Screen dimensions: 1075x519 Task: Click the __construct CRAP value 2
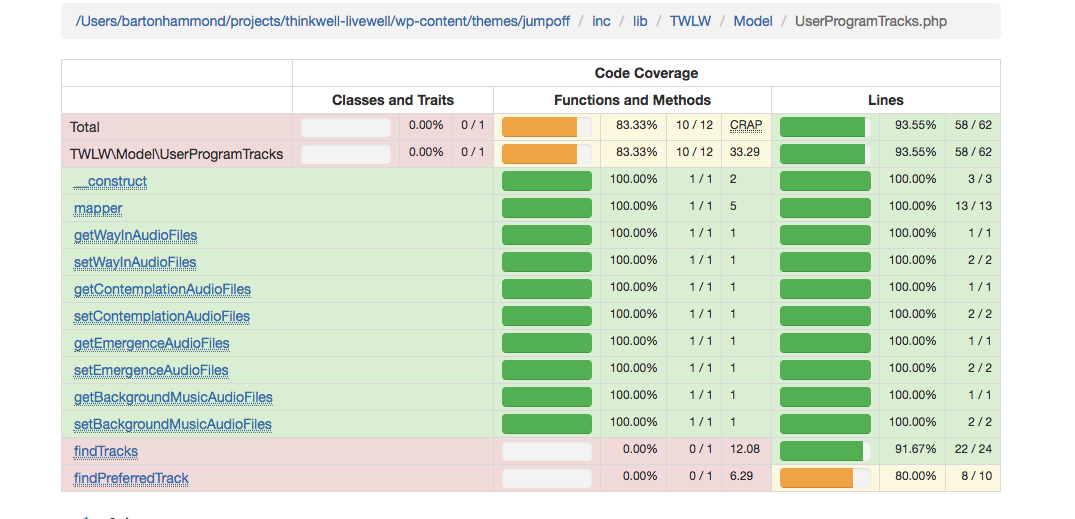733,179
